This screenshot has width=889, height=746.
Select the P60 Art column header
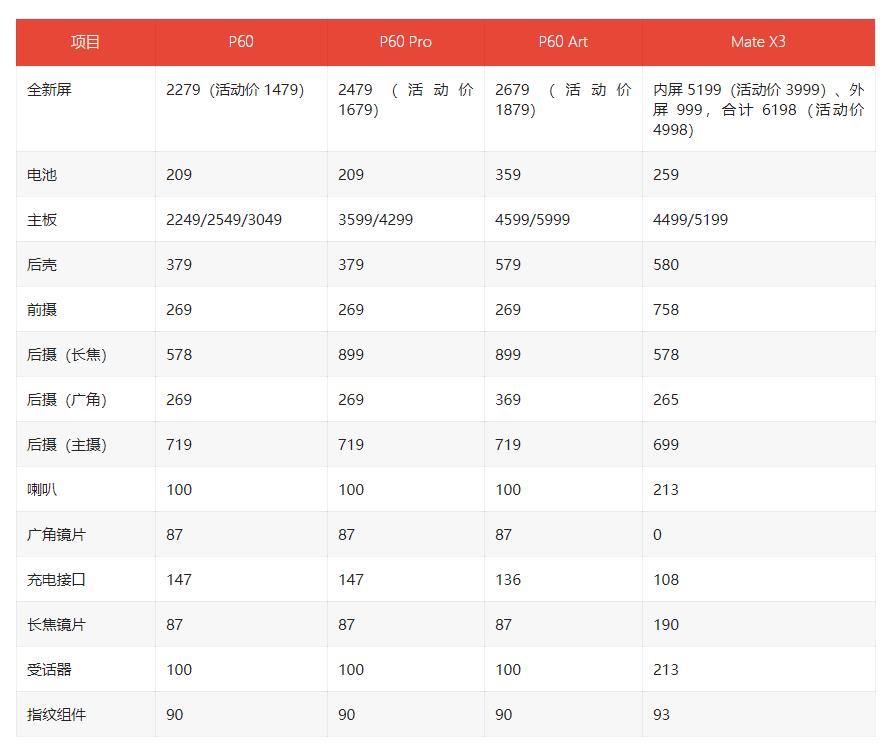[x=563, y=42]
